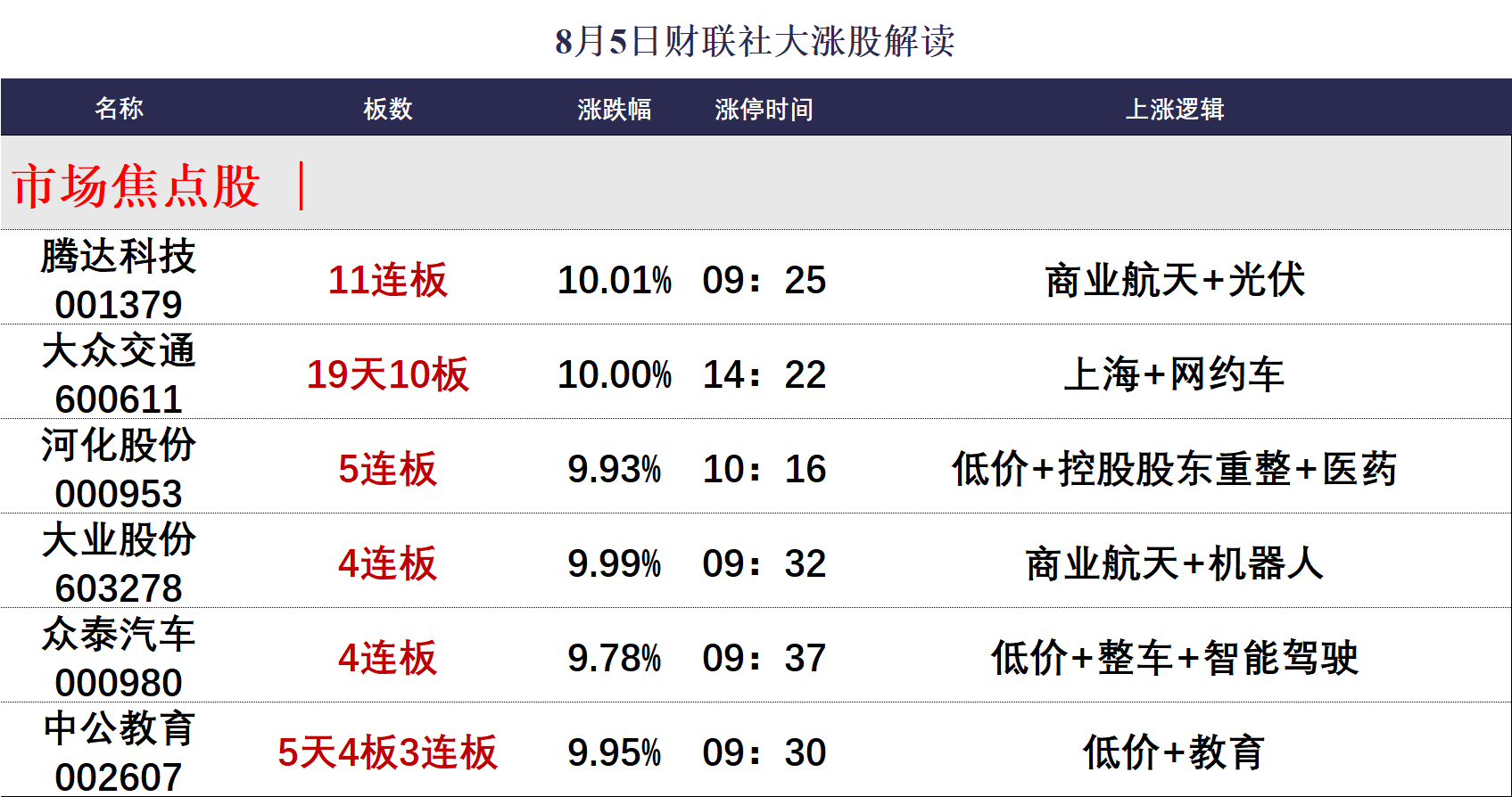Click limit-up time 09:30
The image size is (1512, 797).
coord(764,752)
